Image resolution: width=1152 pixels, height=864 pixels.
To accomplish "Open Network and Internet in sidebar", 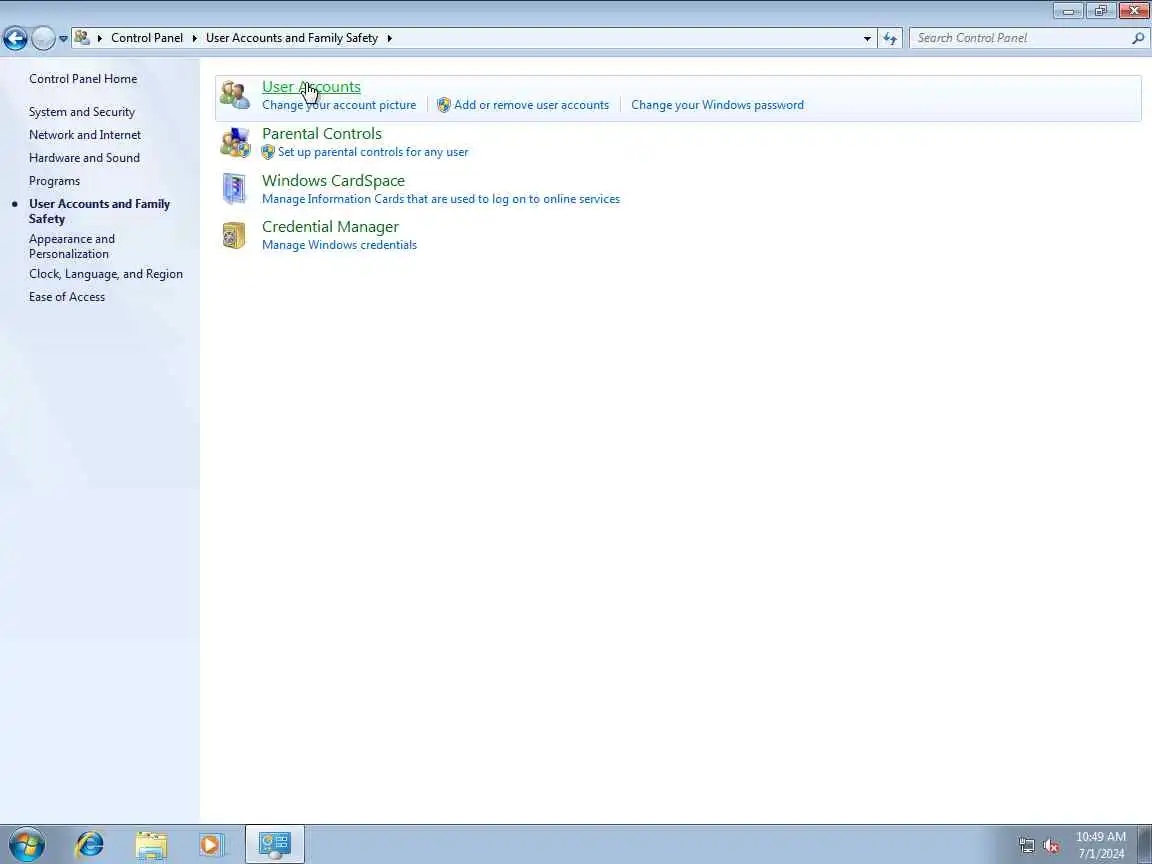I will click(x=85, y=134).
